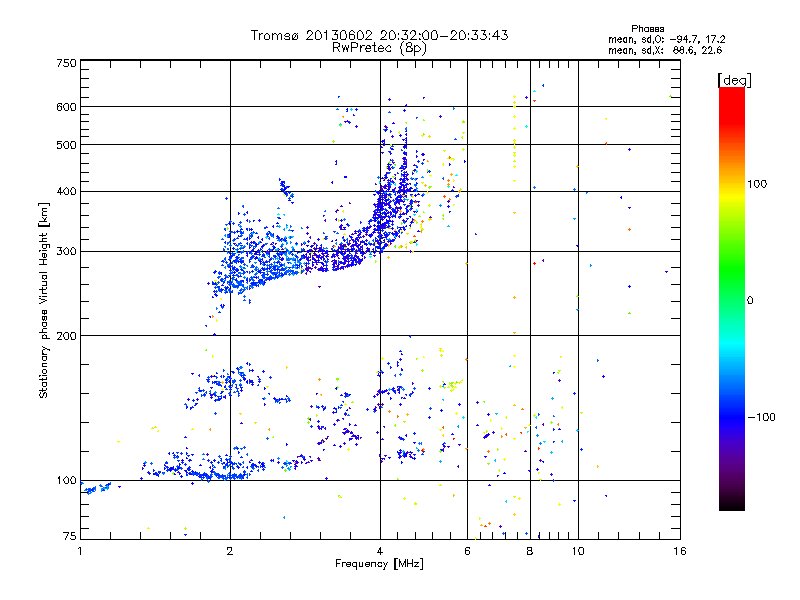Click the y-axis tick label '75'
This screenshot has width=800, height=600.
tap(70, 536)
